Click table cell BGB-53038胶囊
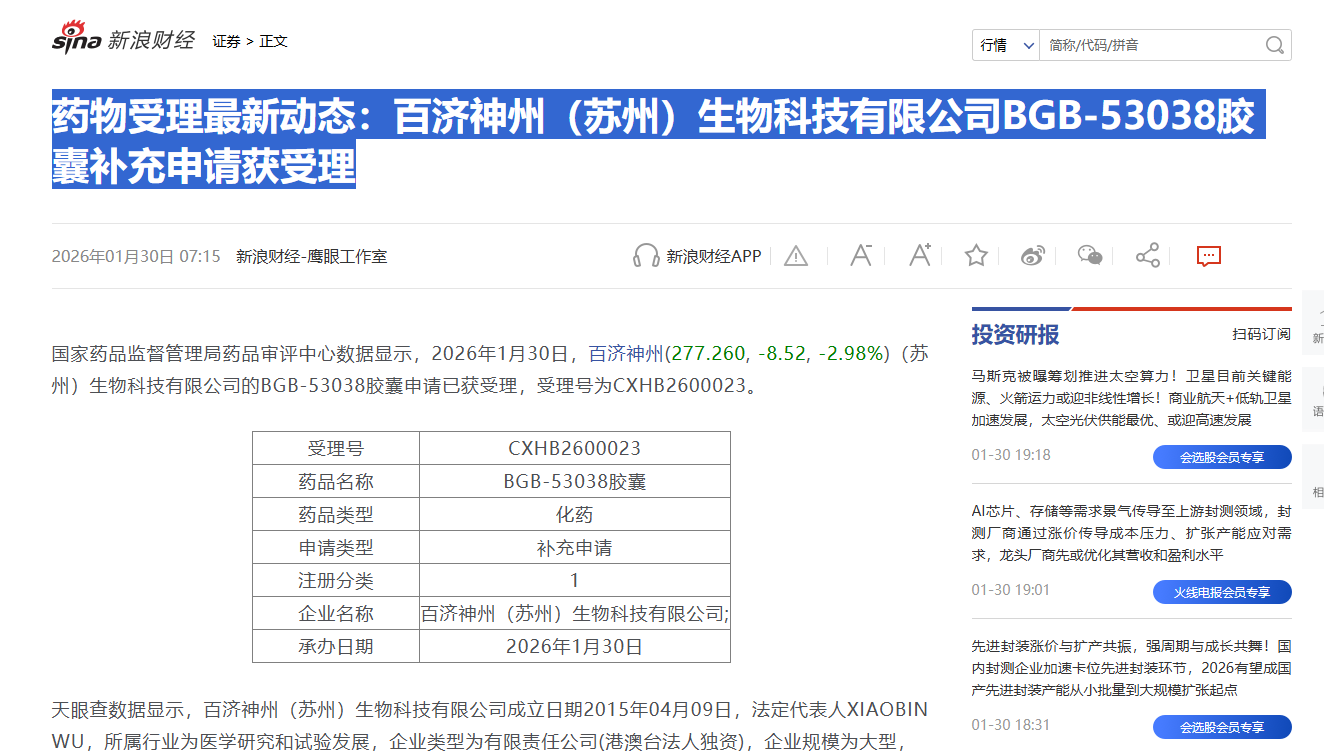Viewport: 1324px width, 752px height. (575, 481)
